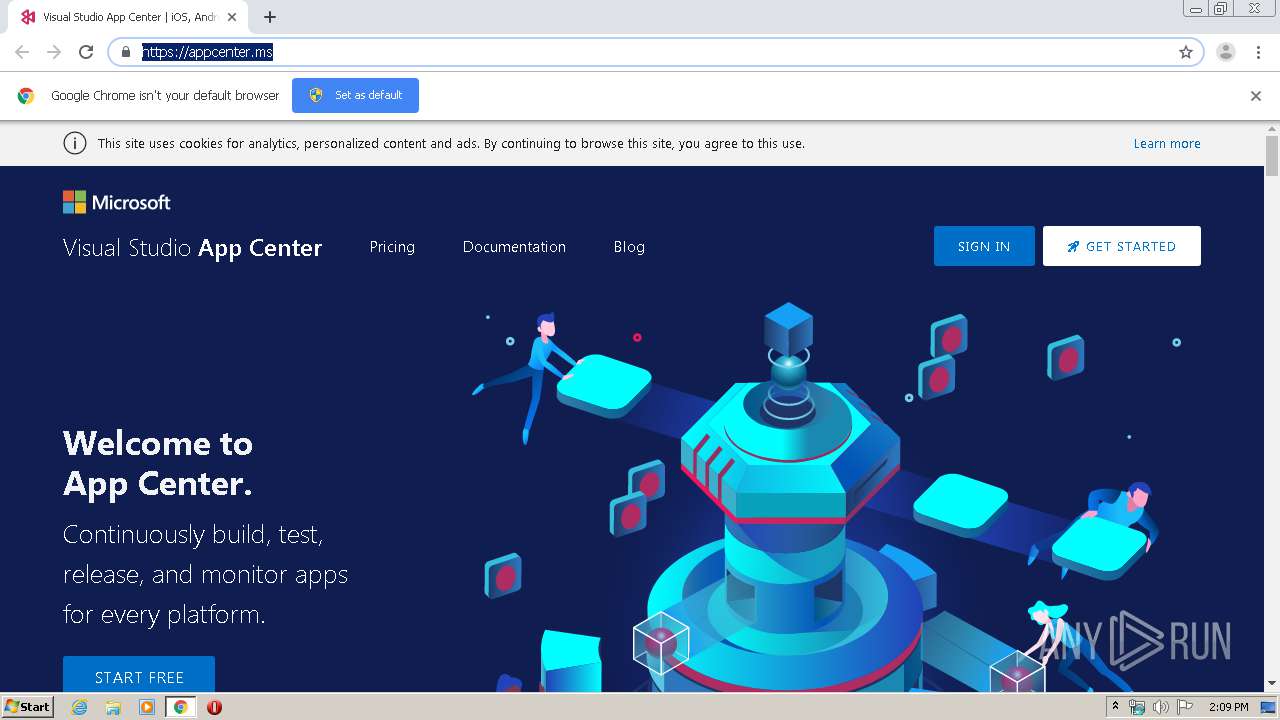Open Chrome three-dot menu
The image size is (1280, 720).
click(1258, 52)
